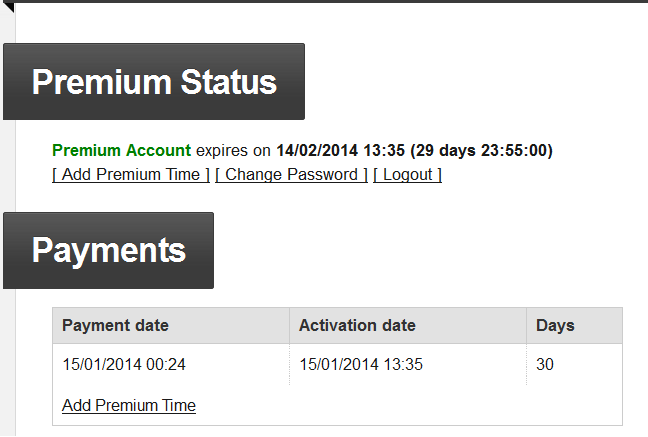Click the green Premium Account text

pyautogui.click(x=122, y=150)
